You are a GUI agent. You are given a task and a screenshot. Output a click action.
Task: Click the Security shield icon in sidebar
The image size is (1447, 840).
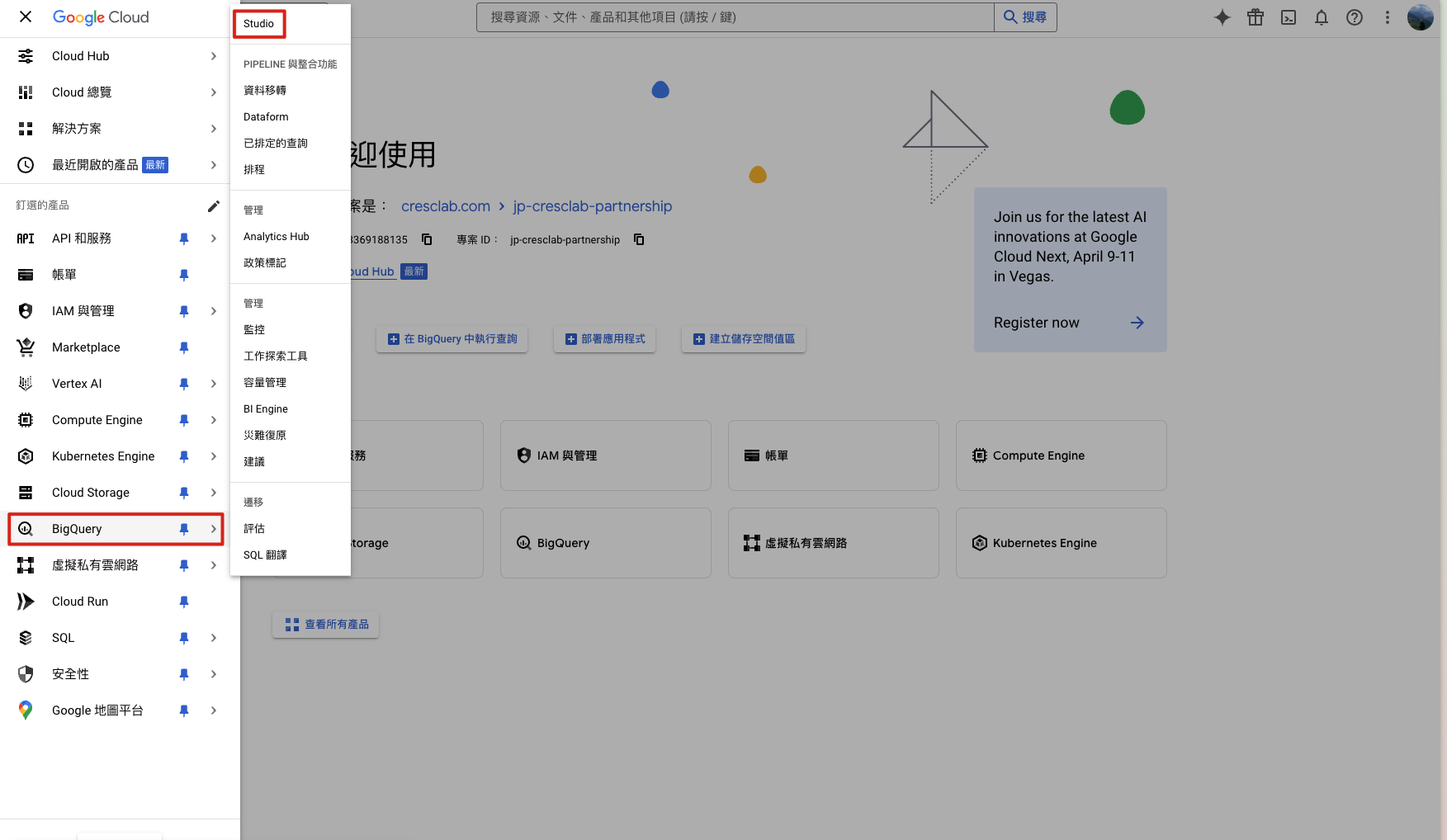pos(26,674)
